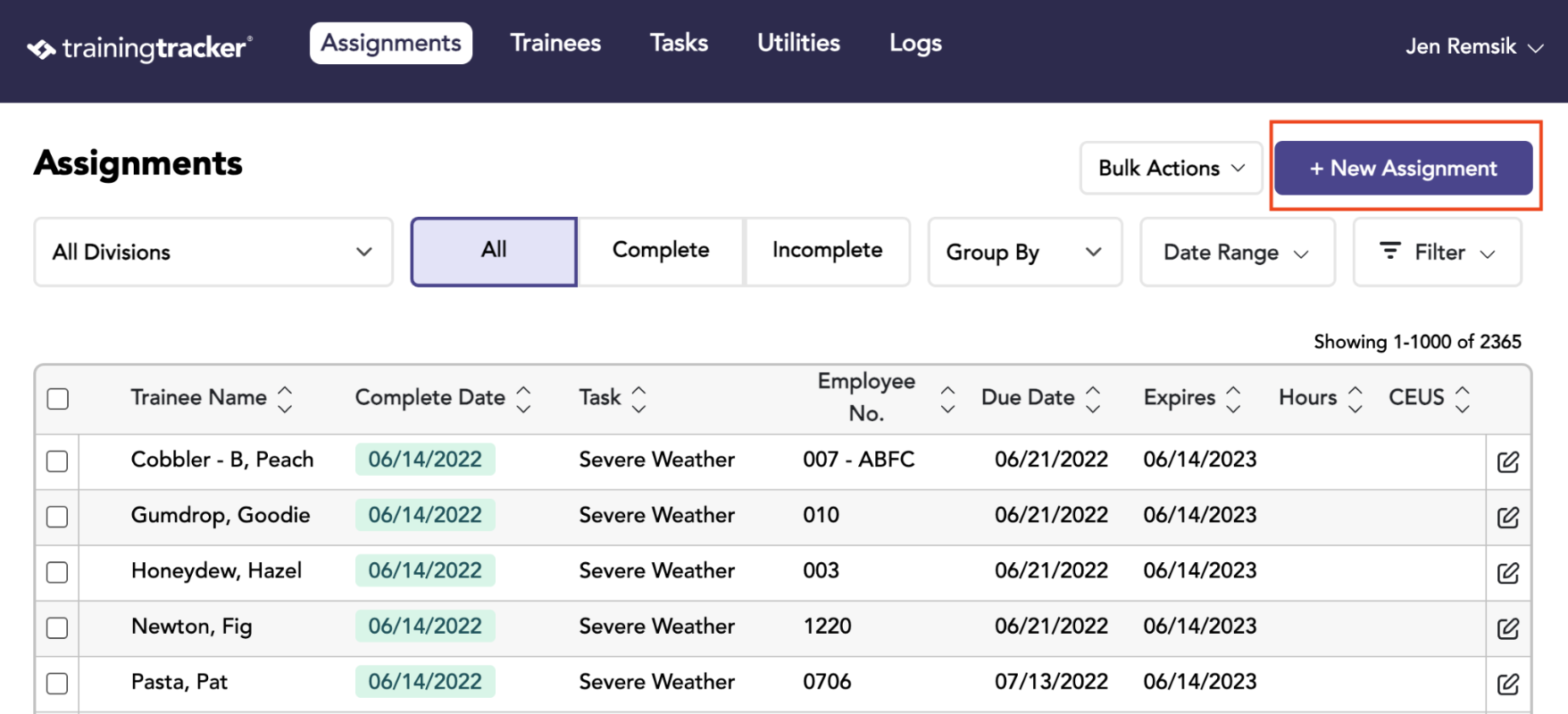Image resolution: width=1568 pixels, height=714 pixels.
Task: Edit the Gumdrop, Goodie assignment
Action: [1508, 517]
